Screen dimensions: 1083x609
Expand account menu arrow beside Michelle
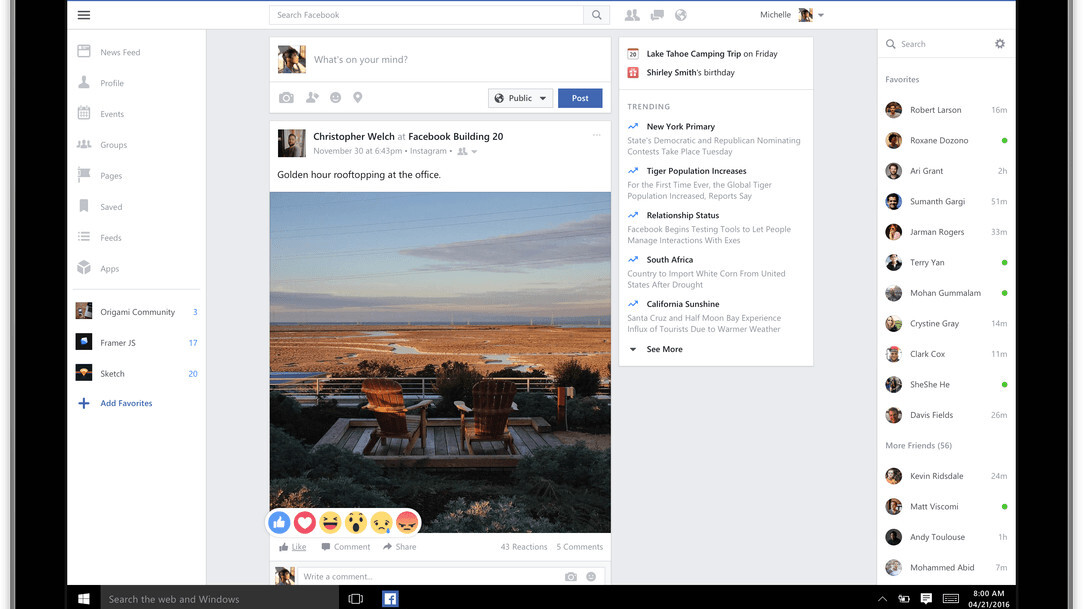[821, 15]
